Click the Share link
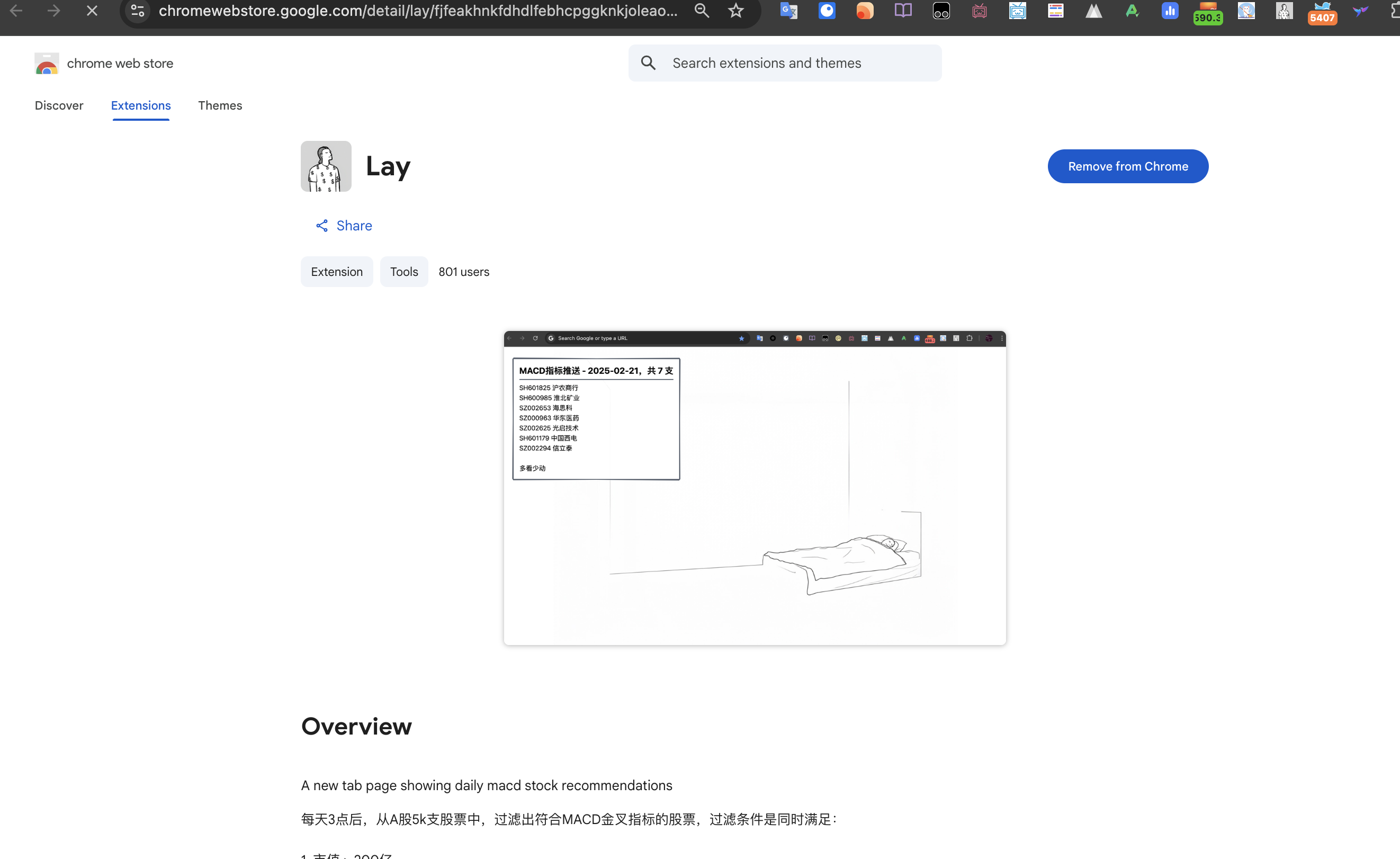 pyautogui.click(x=344, y=226)
